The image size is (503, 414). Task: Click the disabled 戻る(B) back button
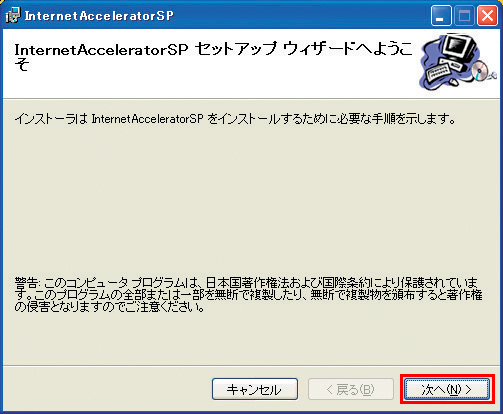click(351, 389)
